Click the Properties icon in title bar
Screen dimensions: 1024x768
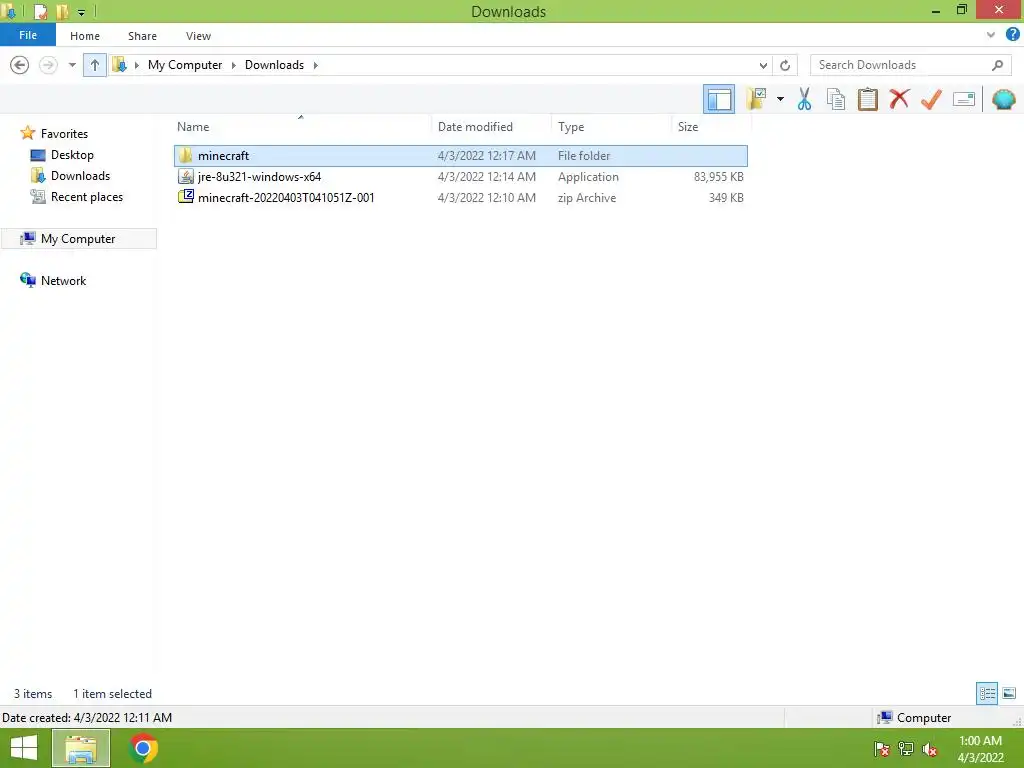click(x=40, y=11)
